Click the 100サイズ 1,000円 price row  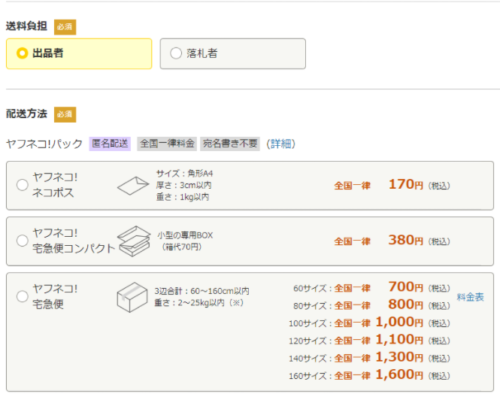pos(369,322)
